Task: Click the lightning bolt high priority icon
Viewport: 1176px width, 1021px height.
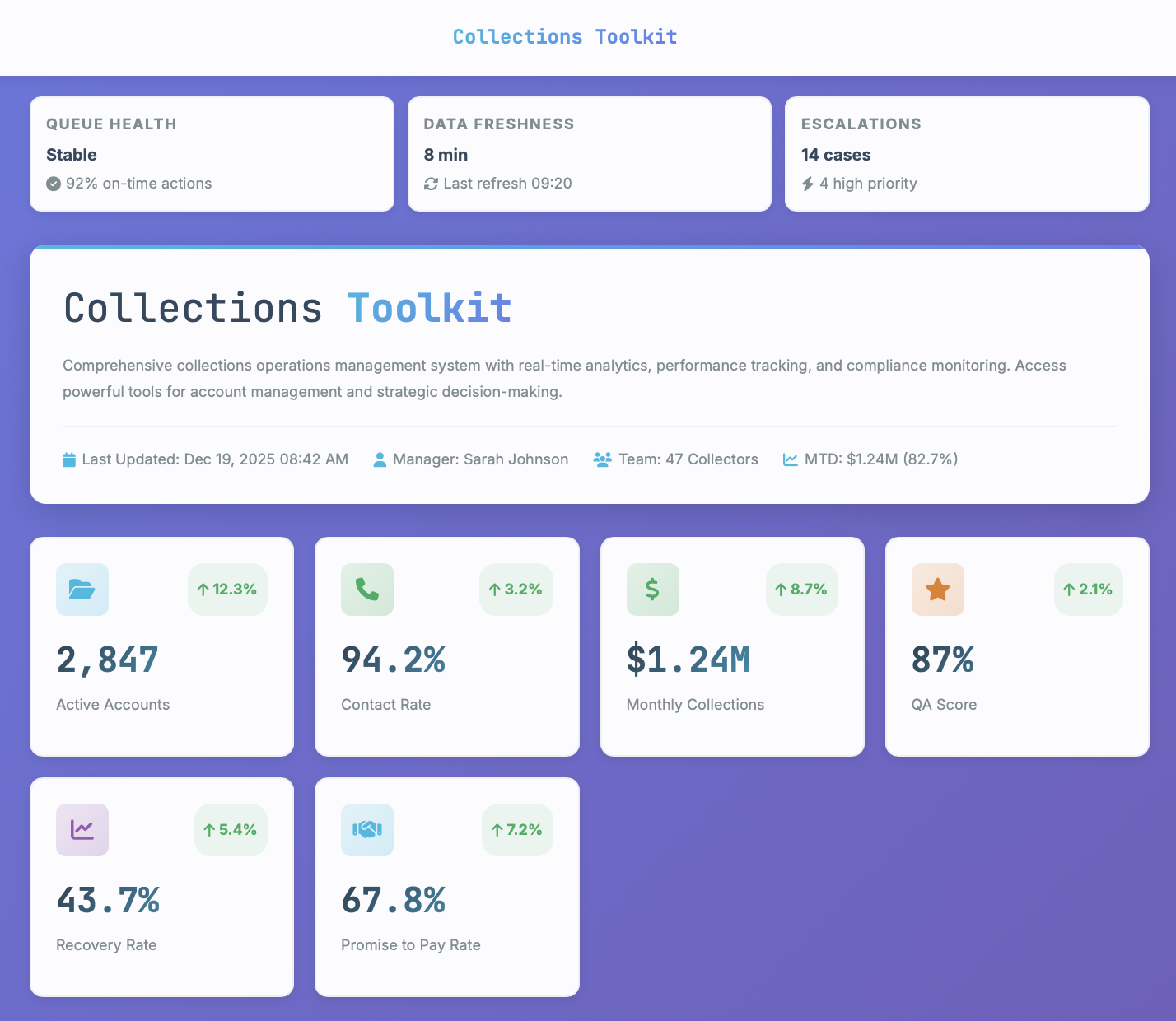Action: point(808,184)
